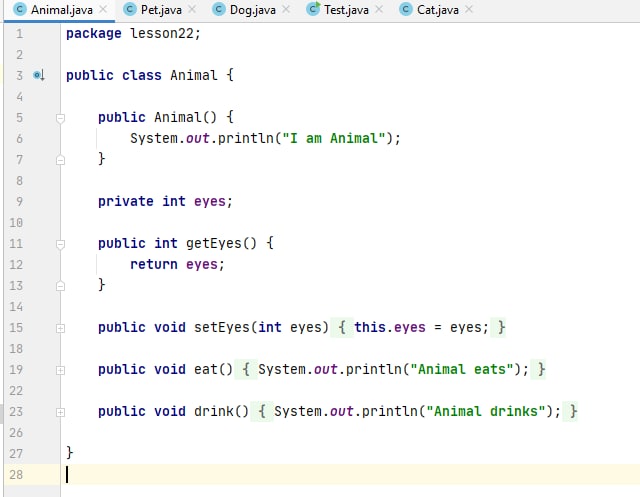Expand the folded eat() method at line 19

tap(60, 370)
